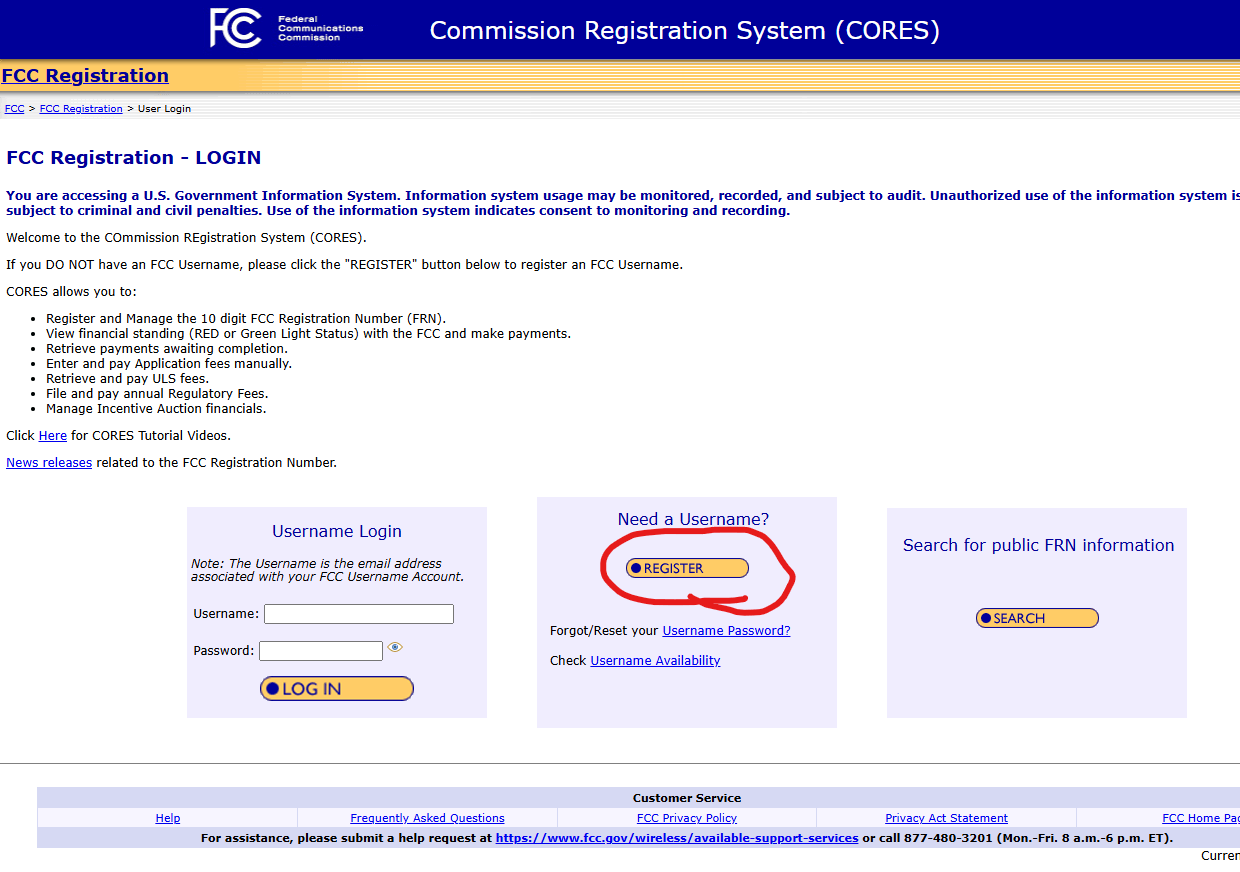Open the FCC Privacy Policy link
1240x872 pixels.
point(687,818)
